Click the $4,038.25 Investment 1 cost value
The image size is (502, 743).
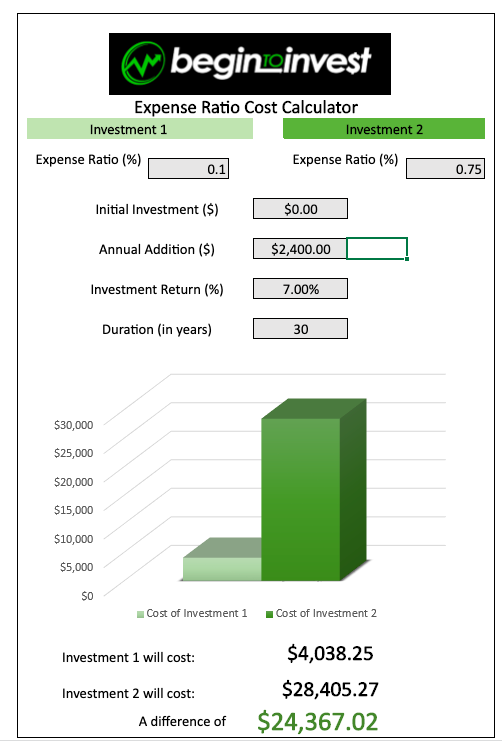[x=330, y=653]
